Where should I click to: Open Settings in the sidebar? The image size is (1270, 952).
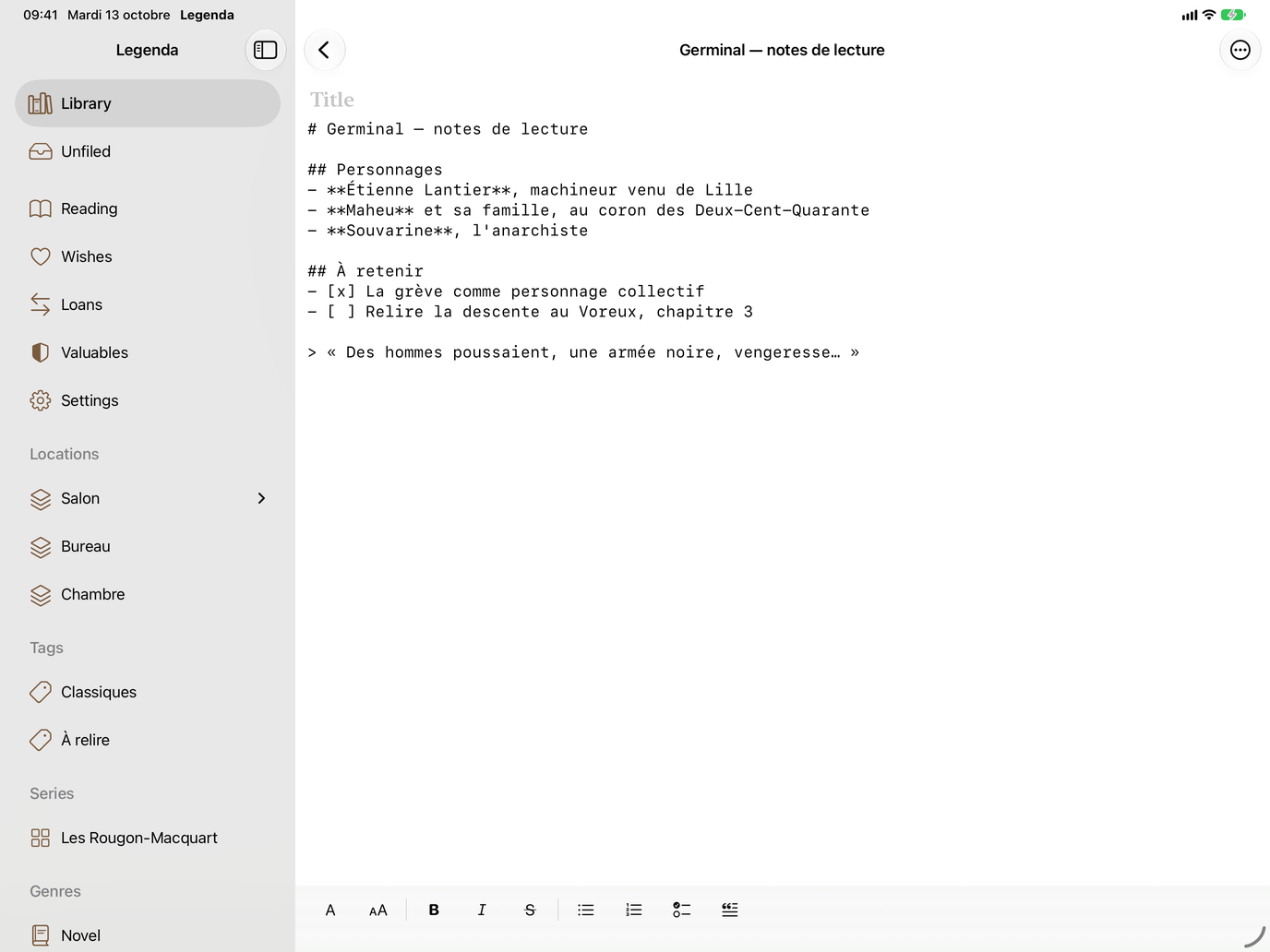click(148, 400)
